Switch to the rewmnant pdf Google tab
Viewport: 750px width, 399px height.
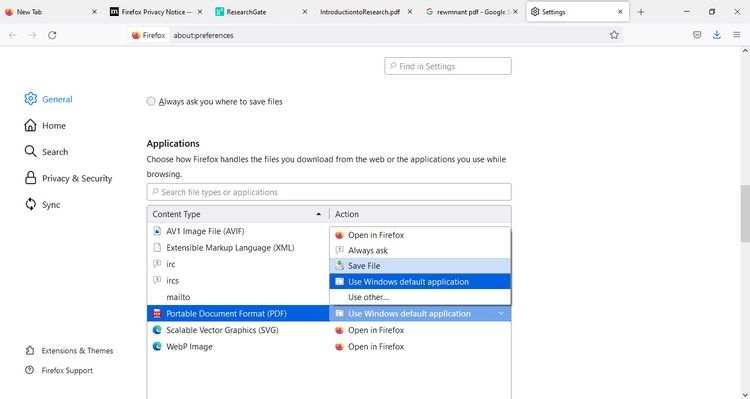click(x=472, y=12)
